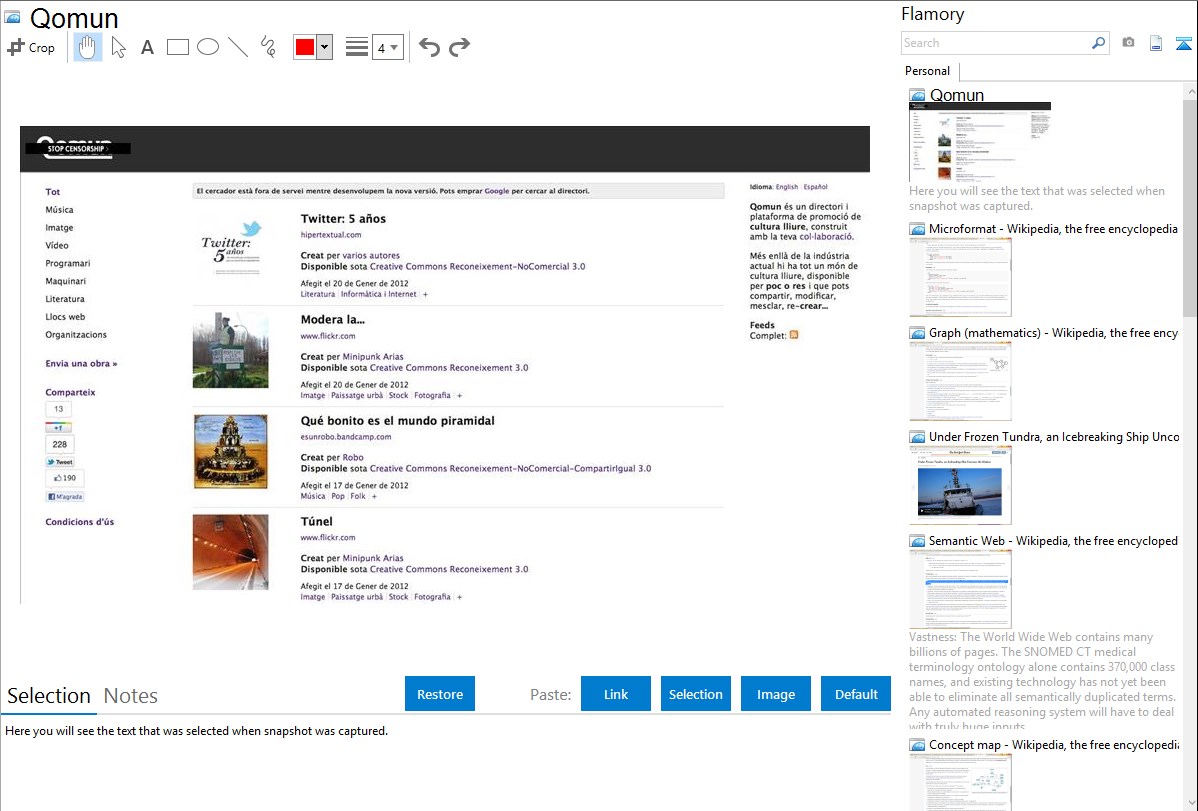1198x811 pixels.
Task: Select the straight line tool
Action: point(238,47)
